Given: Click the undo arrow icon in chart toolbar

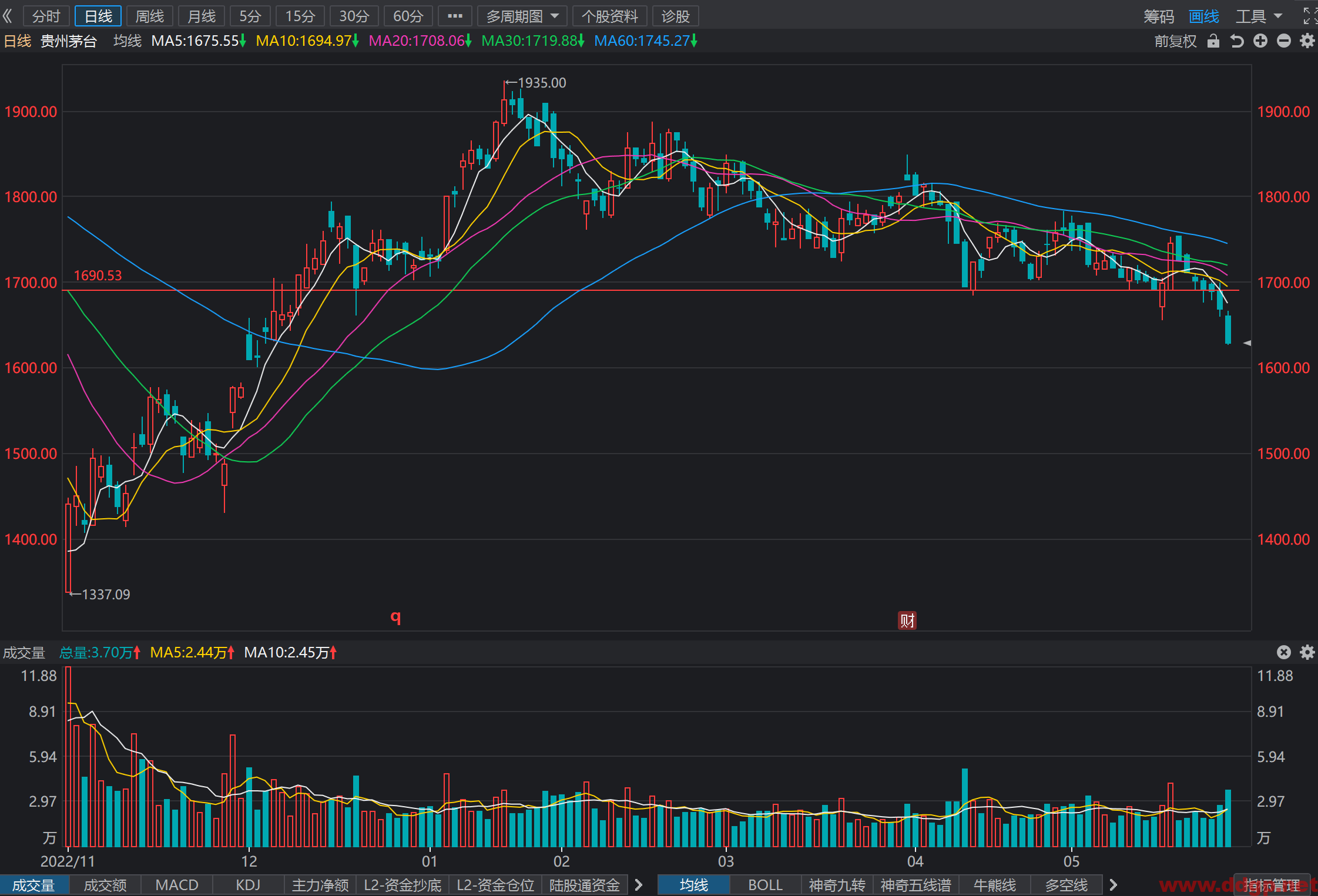Looking at the screenshot, I should tap(1237, 41).
